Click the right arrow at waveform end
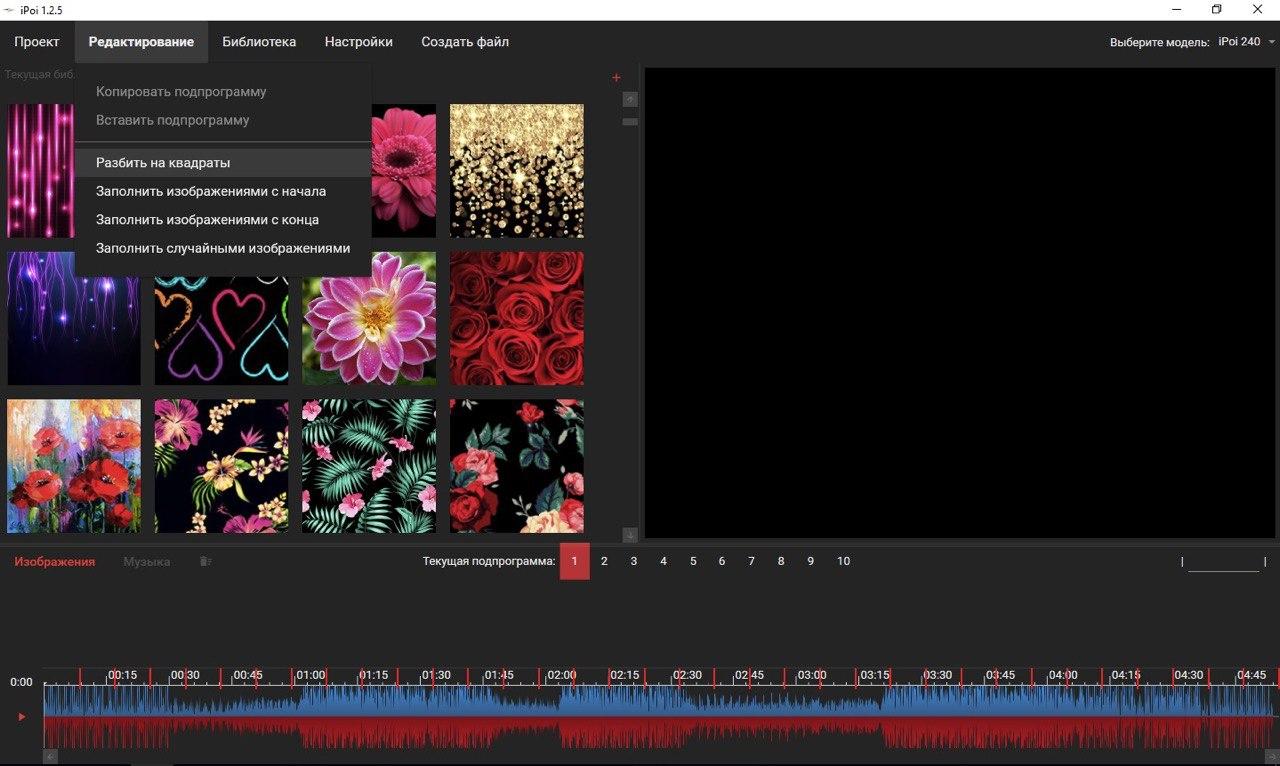 1270,757
